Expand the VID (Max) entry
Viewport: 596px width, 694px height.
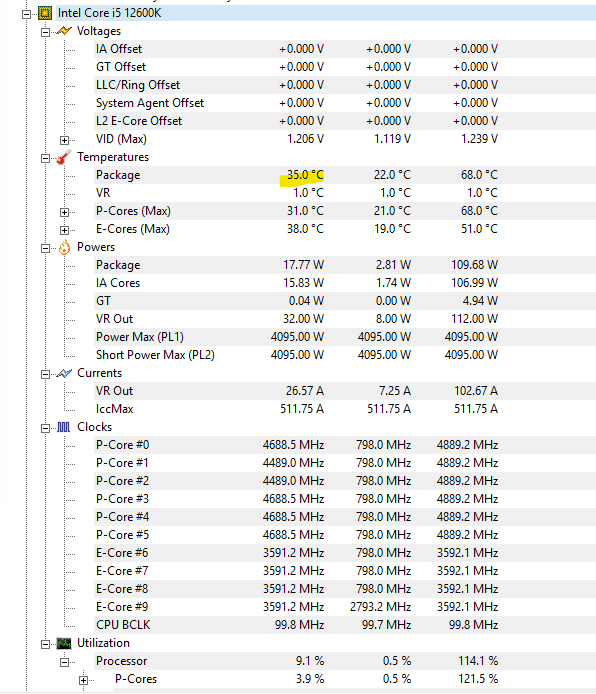point(65,140)
